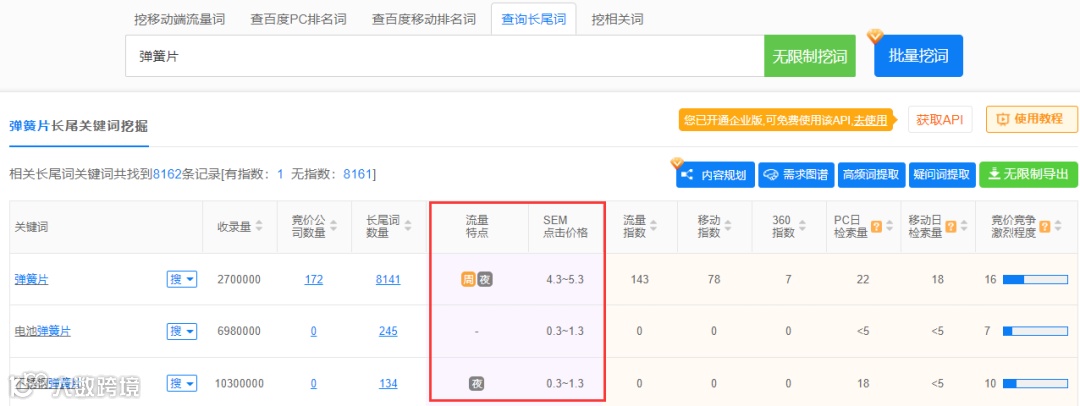Click the 弹簧片长尾关键词挖掘 heading tab
The height and width of the screenshot is (406, 1080).
click(x=79, y=127)
